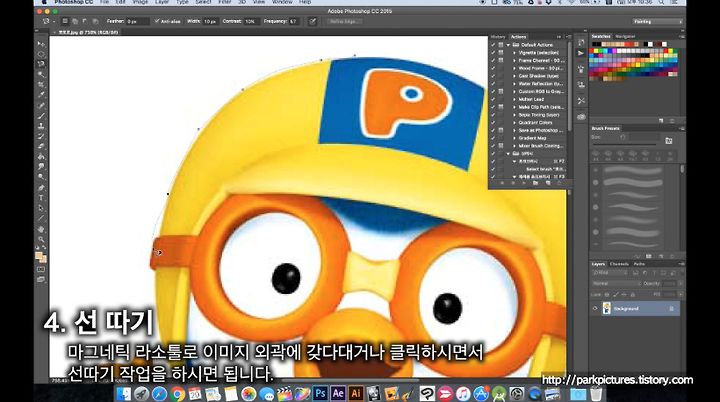Toggle the dialog box icon for the Custom RGB to Grayscale action
The width and height of the screenshot is (720, 402).
click(x=501, y=91)
